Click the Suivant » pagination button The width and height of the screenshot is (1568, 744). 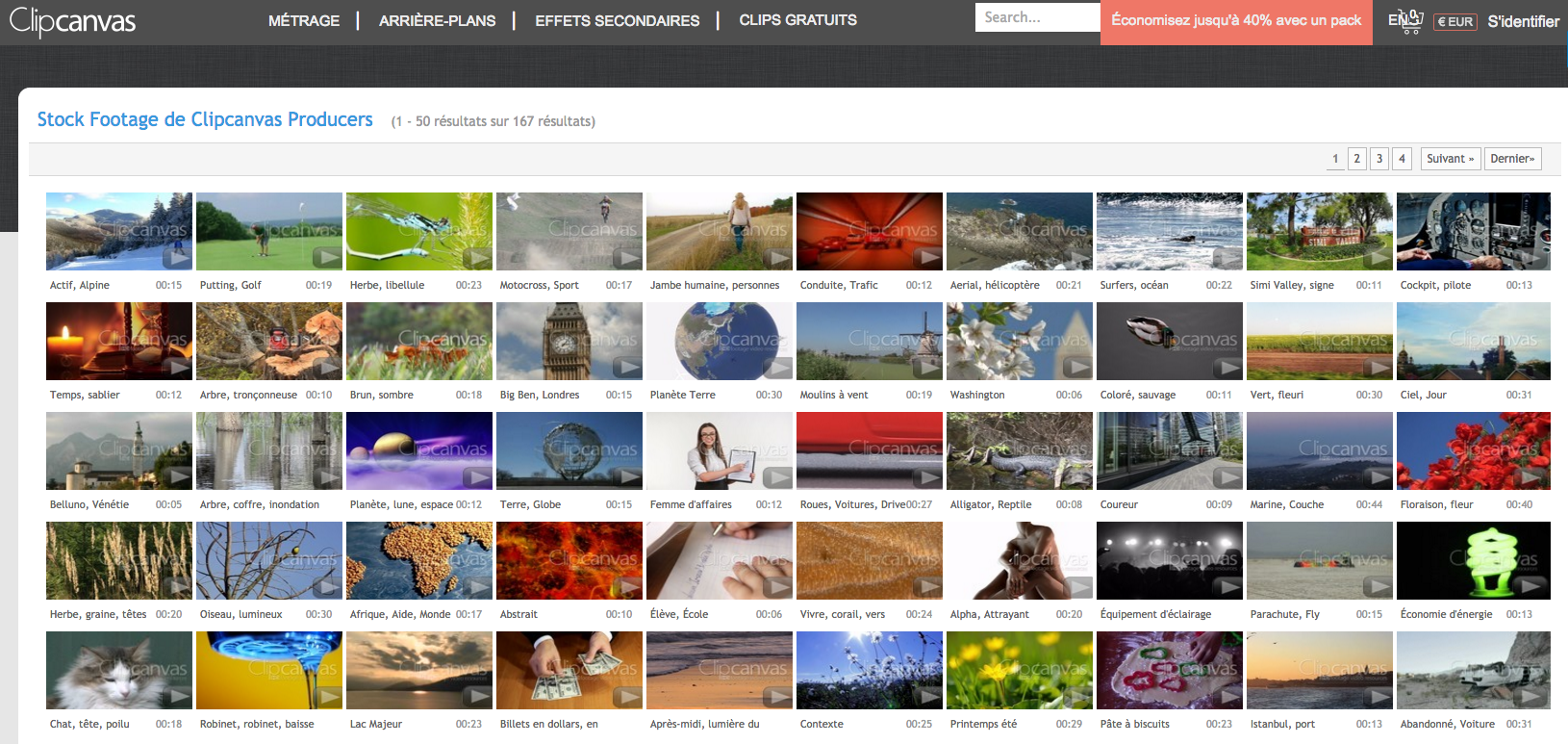point(1451,159)
